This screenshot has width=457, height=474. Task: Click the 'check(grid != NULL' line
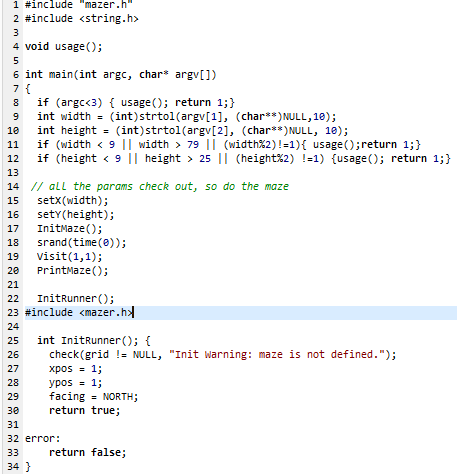(223, 355)
